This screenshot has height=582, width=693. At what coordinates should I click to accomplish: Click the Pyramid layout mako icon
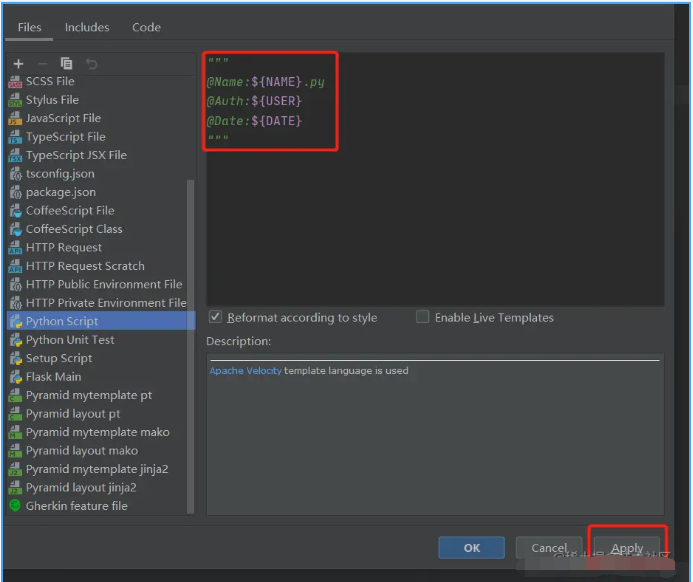[15, 451]
